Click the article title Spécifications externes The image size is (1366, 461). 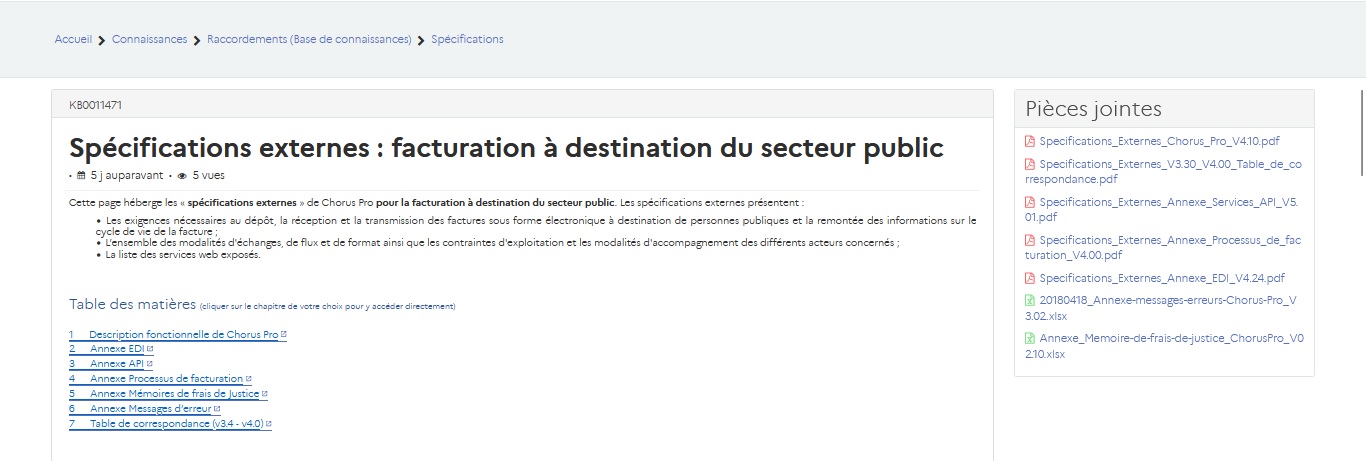click(x=506, y=148)
